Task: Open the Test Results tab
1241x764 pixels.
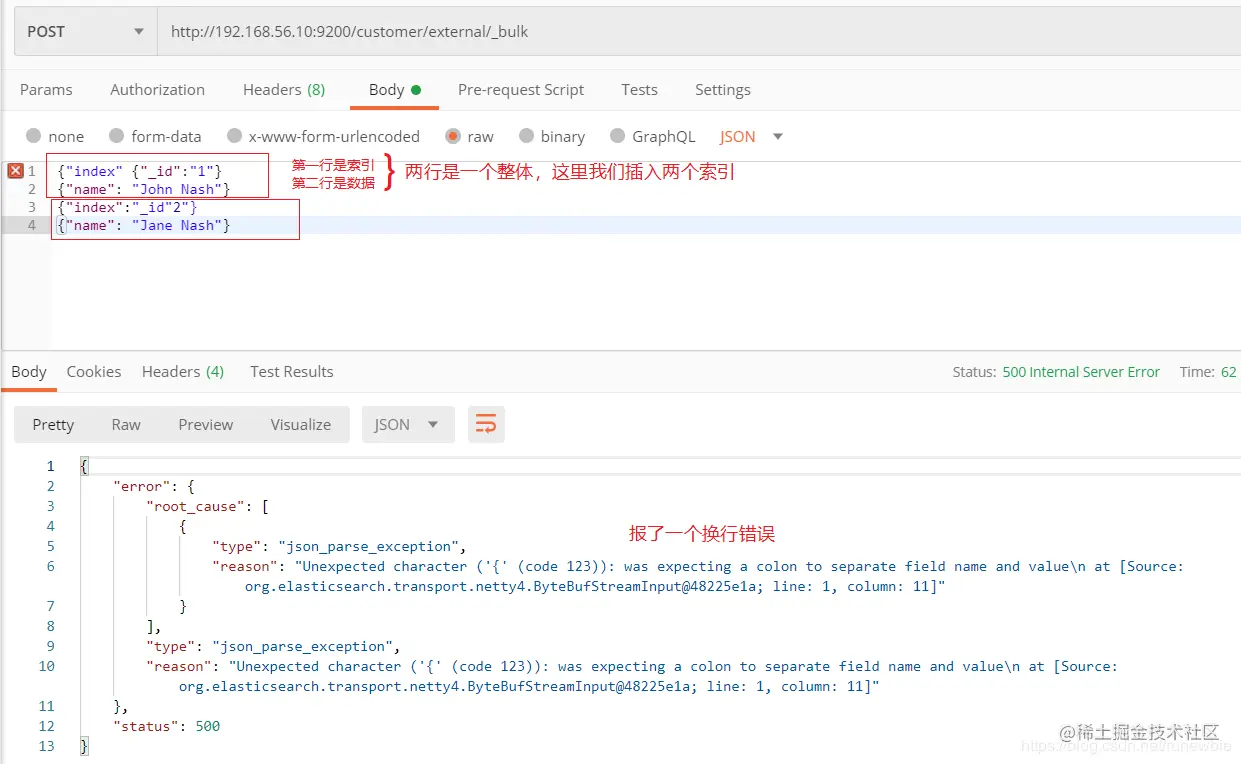Action: click(292, 372)
